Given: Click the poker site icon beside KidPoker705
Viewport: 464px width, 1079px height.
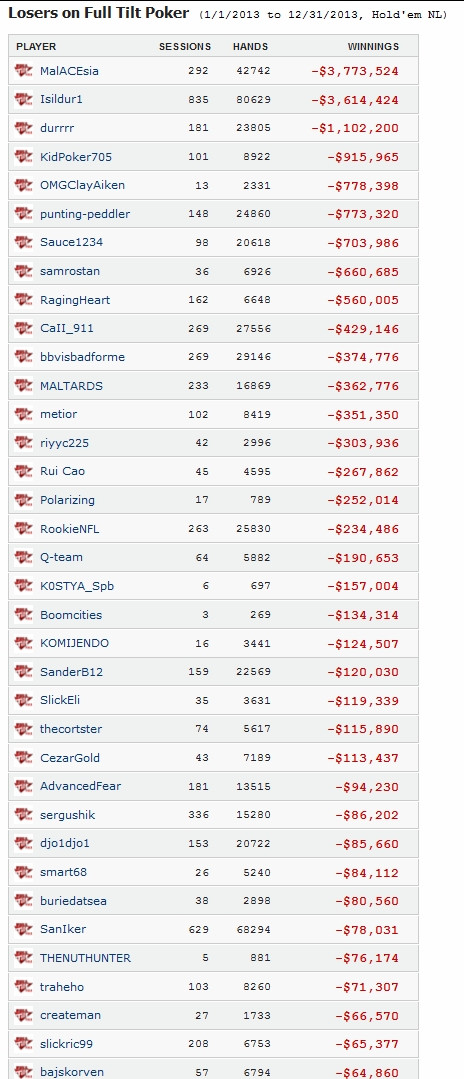Looking at the screenshot, I should [x=23, y=156].
